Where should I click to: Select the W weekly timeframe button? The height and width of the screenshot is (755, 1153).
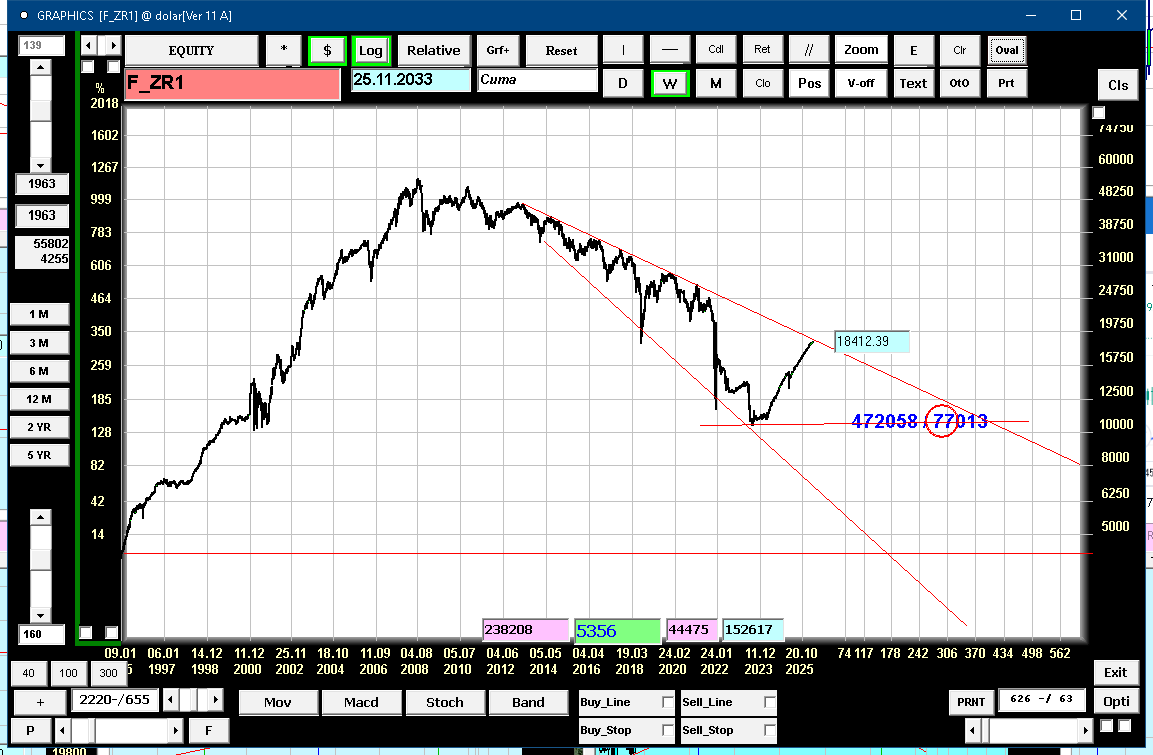coord(670,83)
